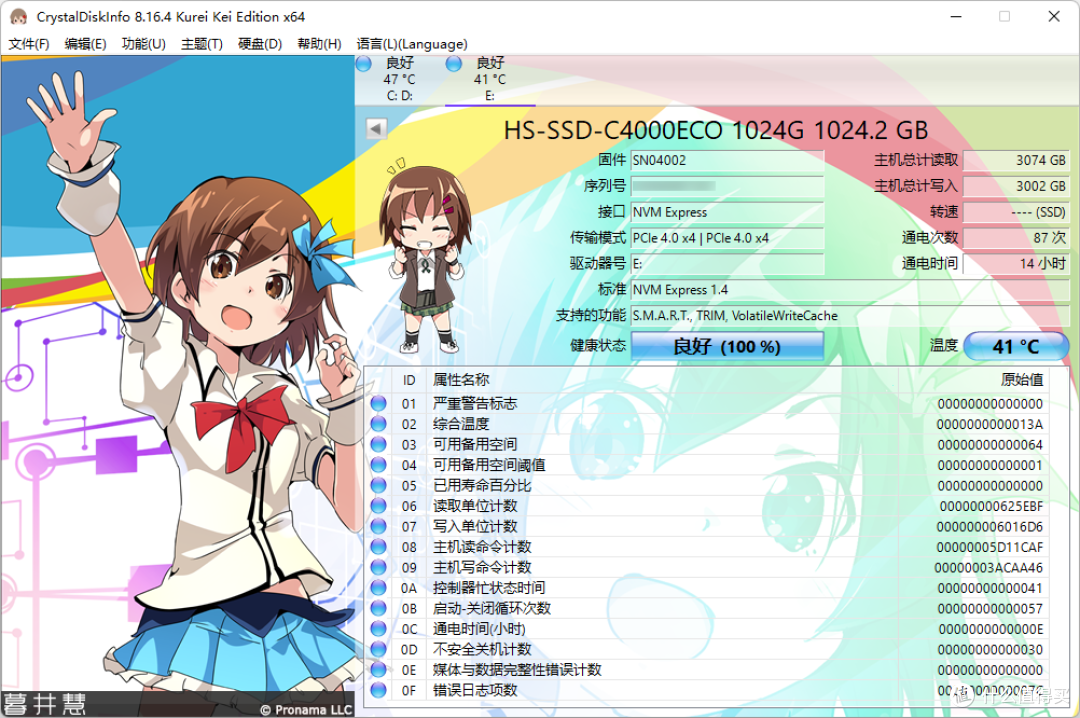The width and height of the screenshot is (1080, 718).
Task: Click the previous disk arrow button
Action: (x=376, y=128)
